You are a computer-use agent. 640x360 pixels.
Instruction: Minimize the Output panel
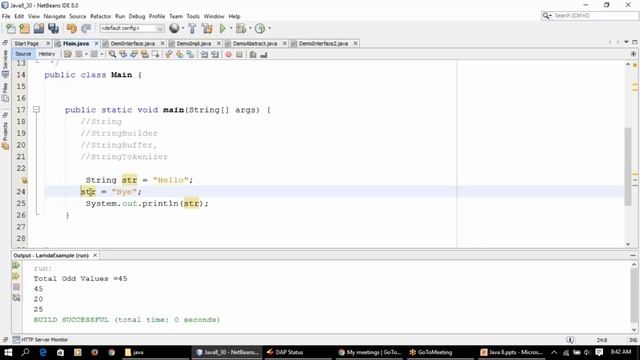click(x=633, y=255)
